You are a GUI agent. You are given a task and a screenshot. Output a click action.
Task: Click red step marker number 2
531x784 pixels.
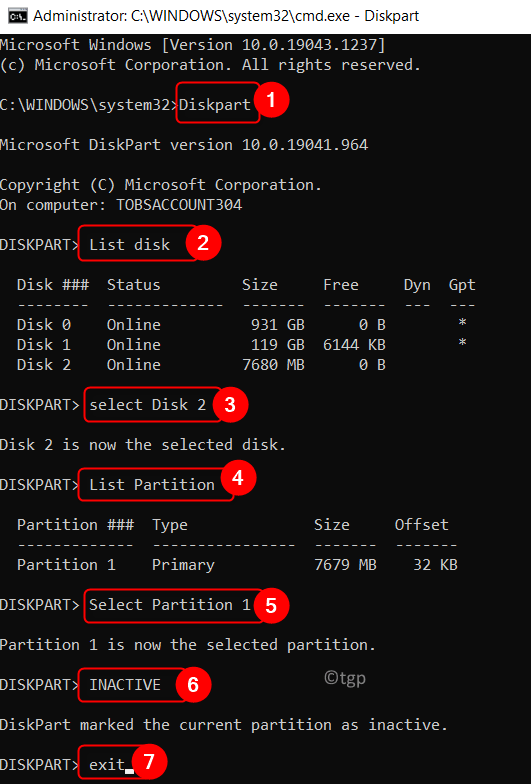coord(203,243)
